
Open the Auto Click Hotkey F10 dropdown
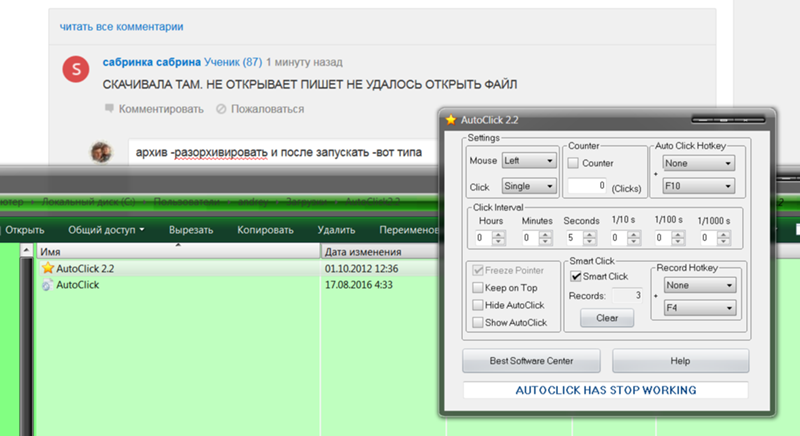point(698,186)
